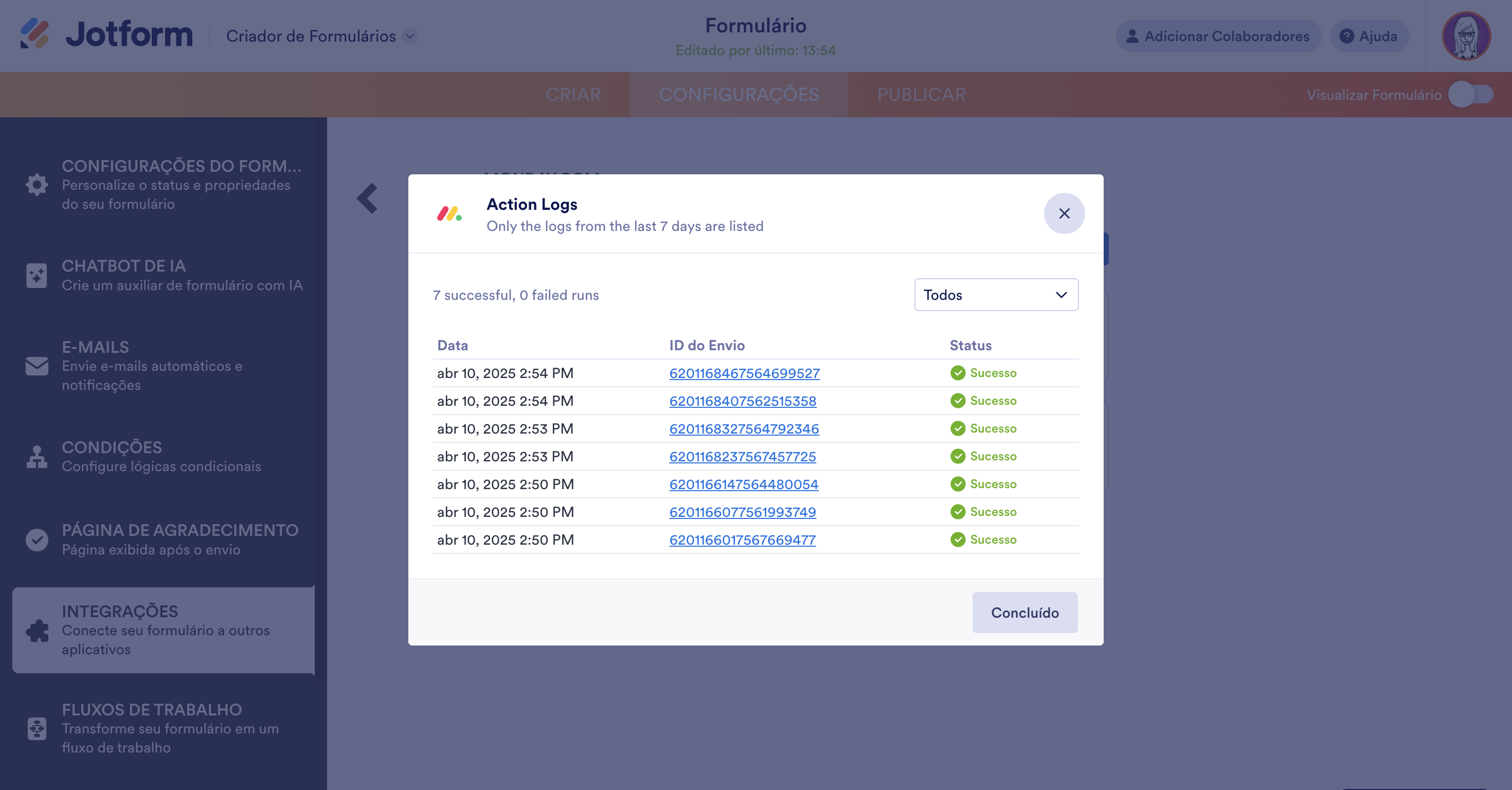Open the Todos filter dropdown
This screenshot has width=1512, height=790.
click(x=996, y=295)
